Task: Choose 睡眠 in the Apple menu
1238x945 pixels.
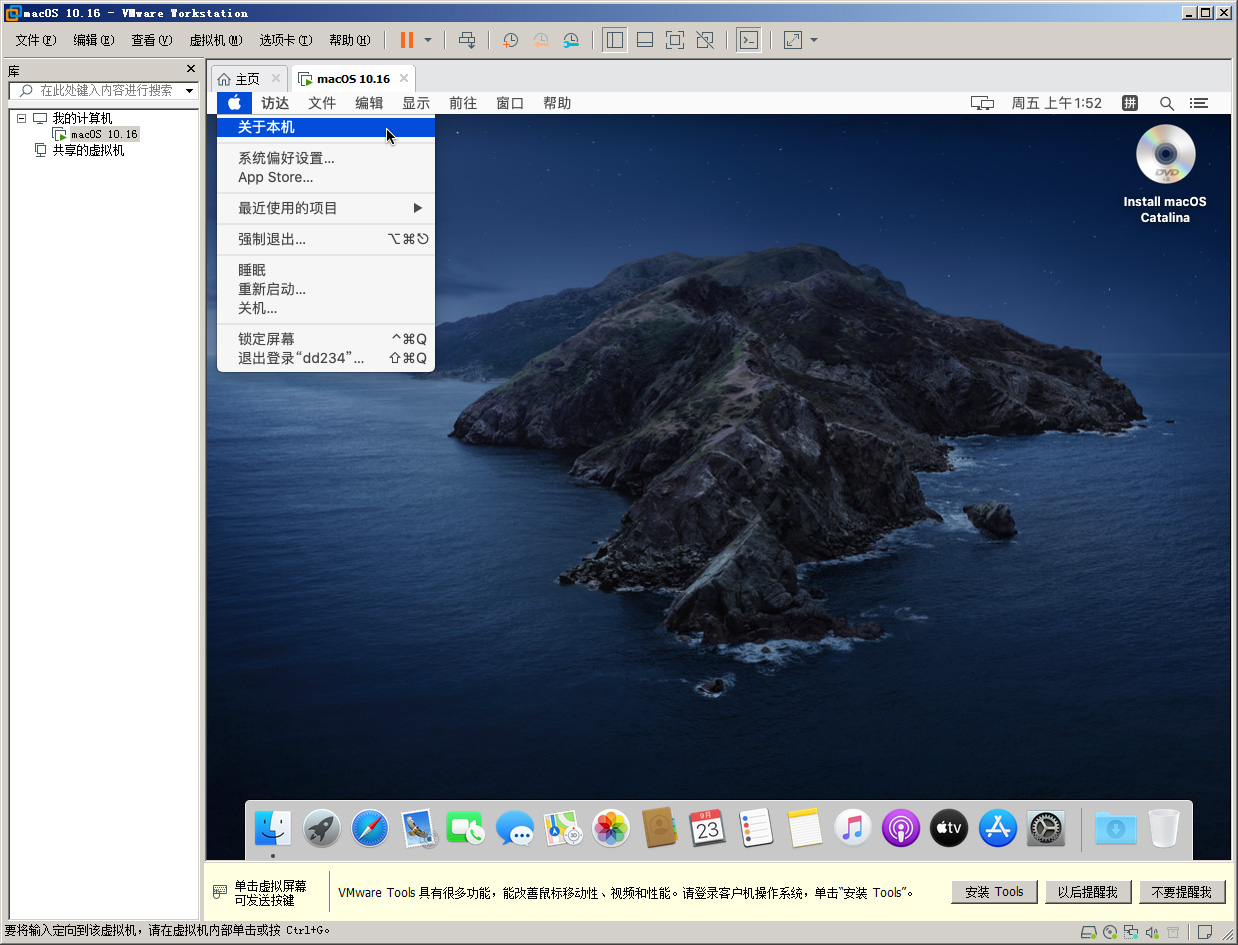Action: point(326,270)
